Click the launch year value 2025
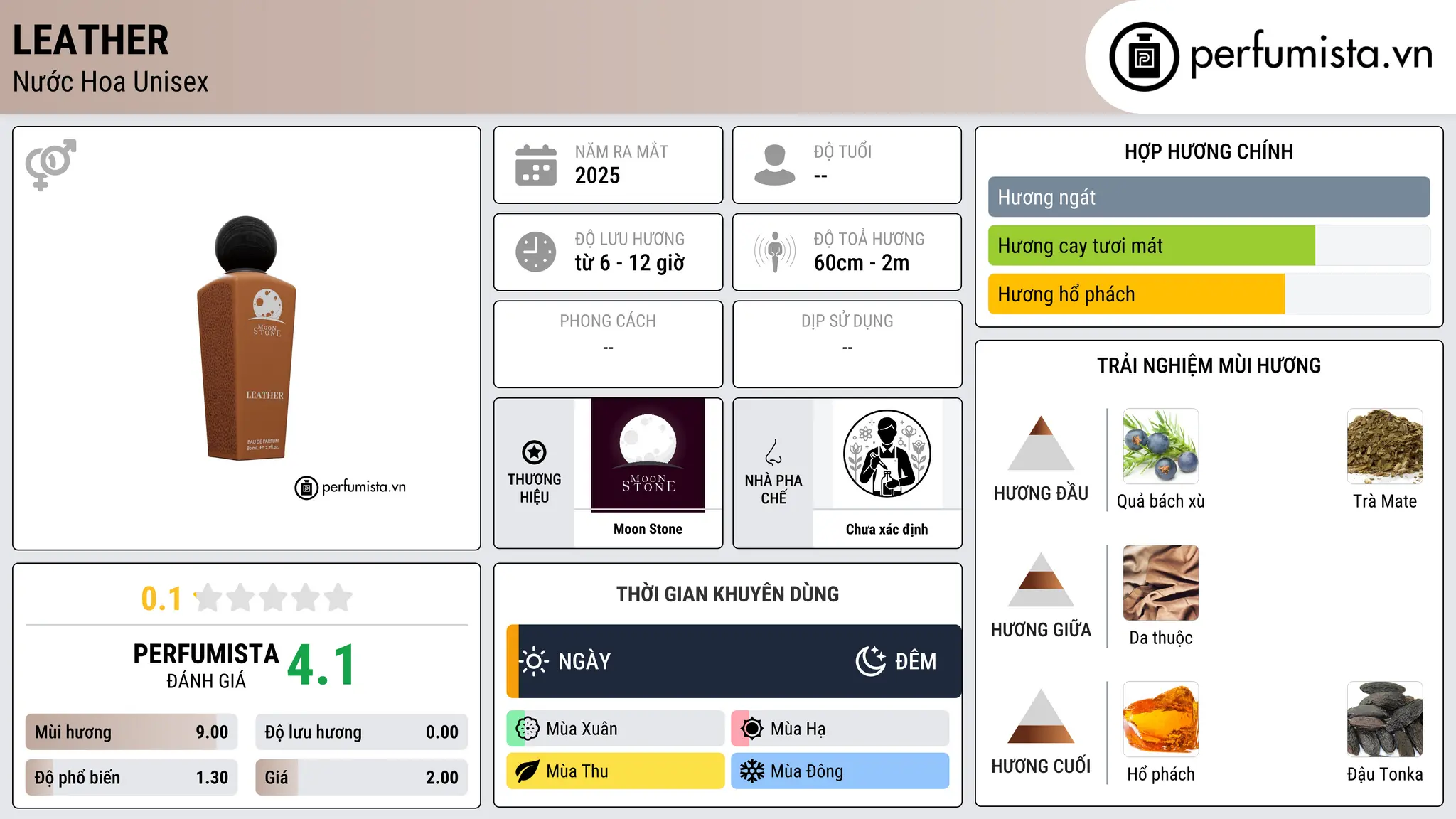Viewport: 1456px width, 819px height. (597, 176)
